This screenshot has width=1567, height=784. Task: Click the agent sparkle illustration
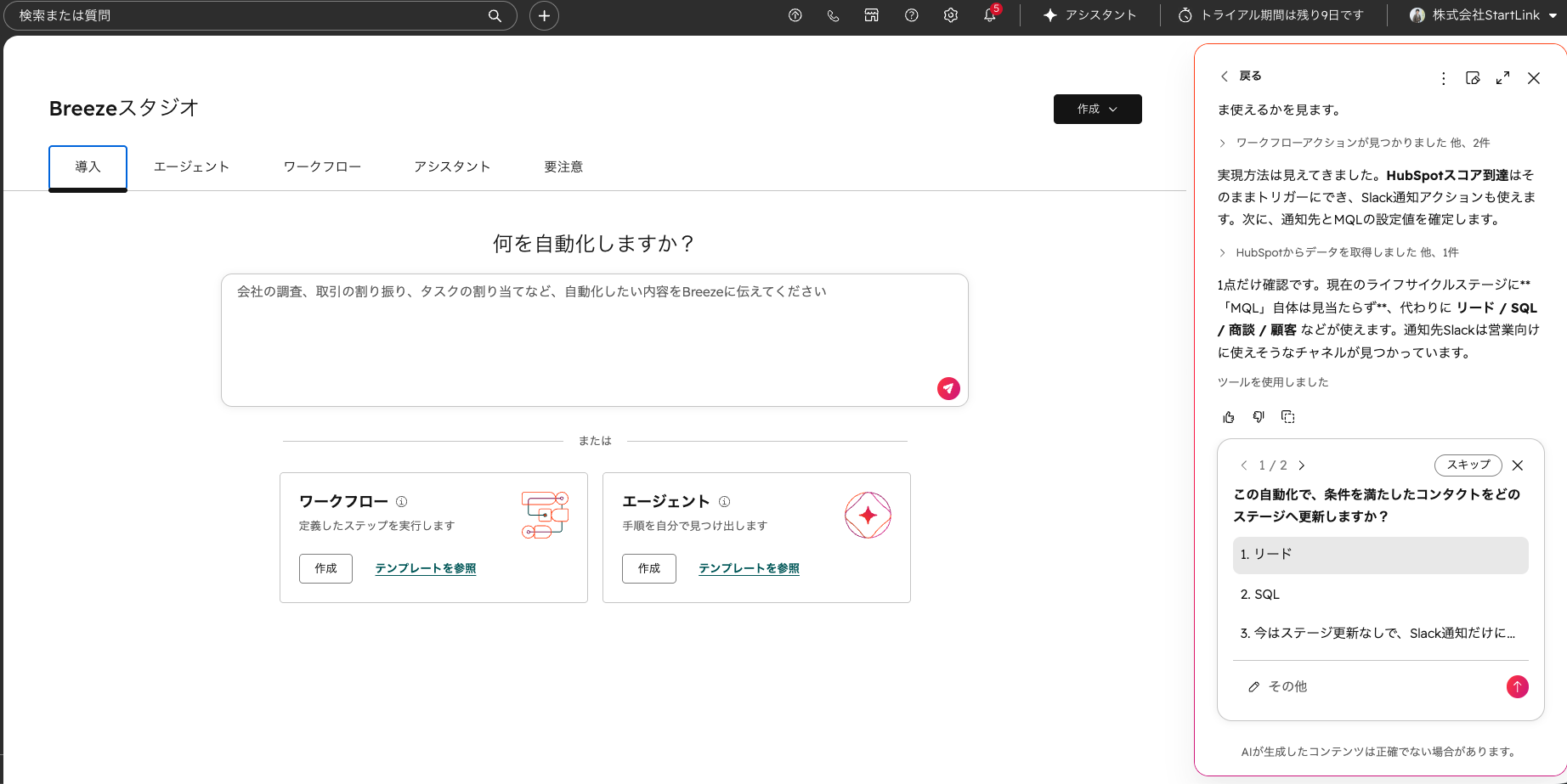pyautogui.click(x=868, y=515)
